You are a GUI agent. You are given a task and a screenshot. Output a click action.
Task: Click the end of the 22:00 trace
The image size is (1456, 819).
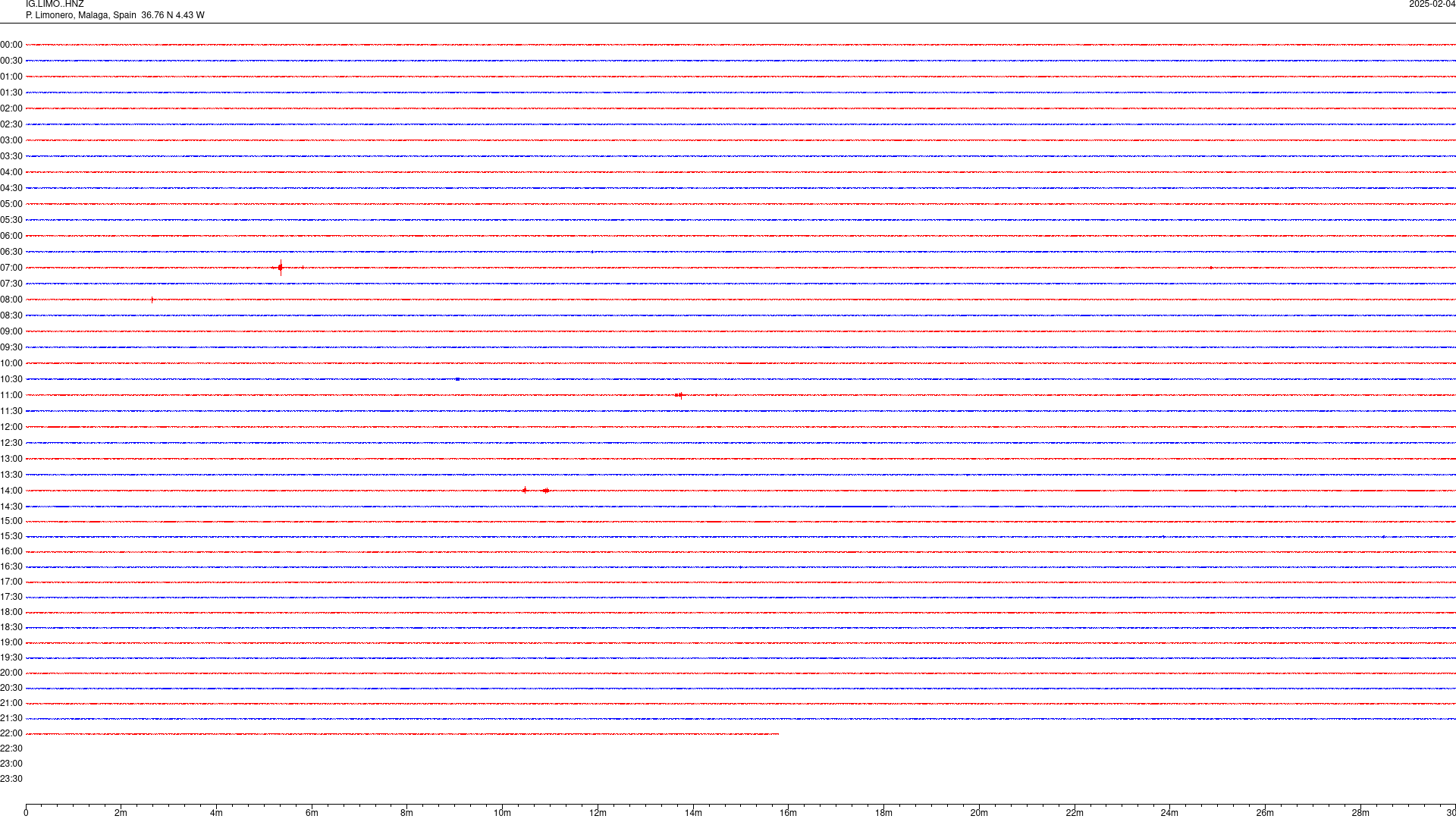click(x=777, y=734)
